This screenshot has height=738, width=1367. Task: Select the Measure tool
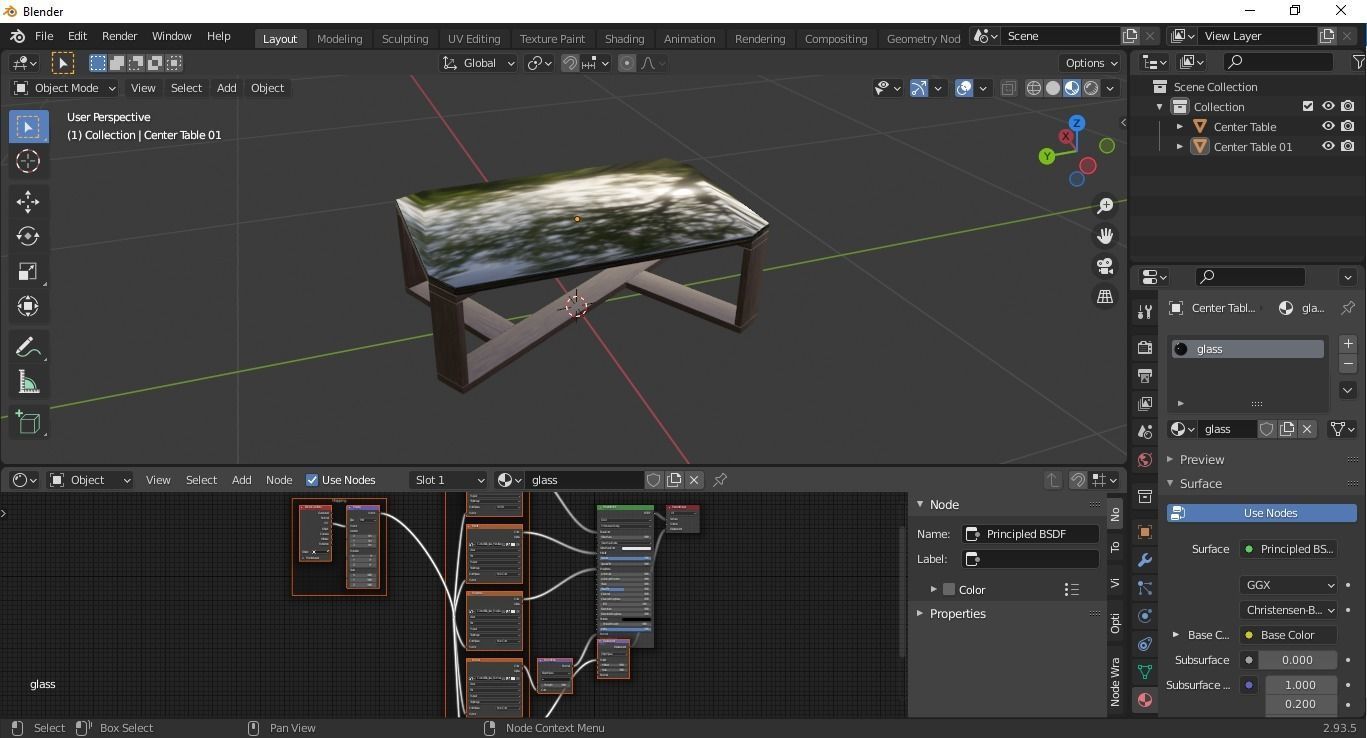[x=28, y=382]
